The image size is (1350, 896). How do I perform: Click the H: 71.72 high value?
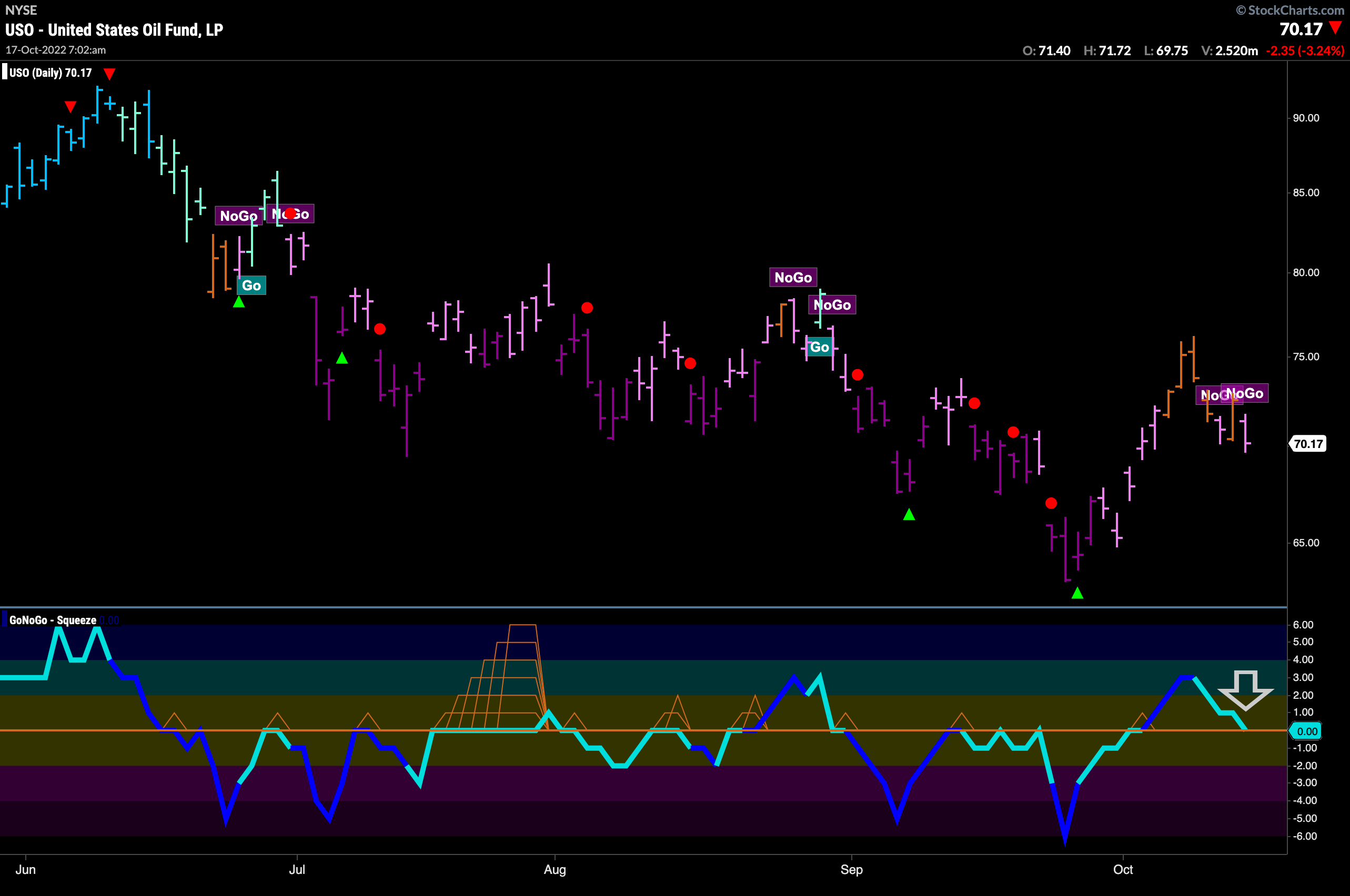(x=1107, y=50)
